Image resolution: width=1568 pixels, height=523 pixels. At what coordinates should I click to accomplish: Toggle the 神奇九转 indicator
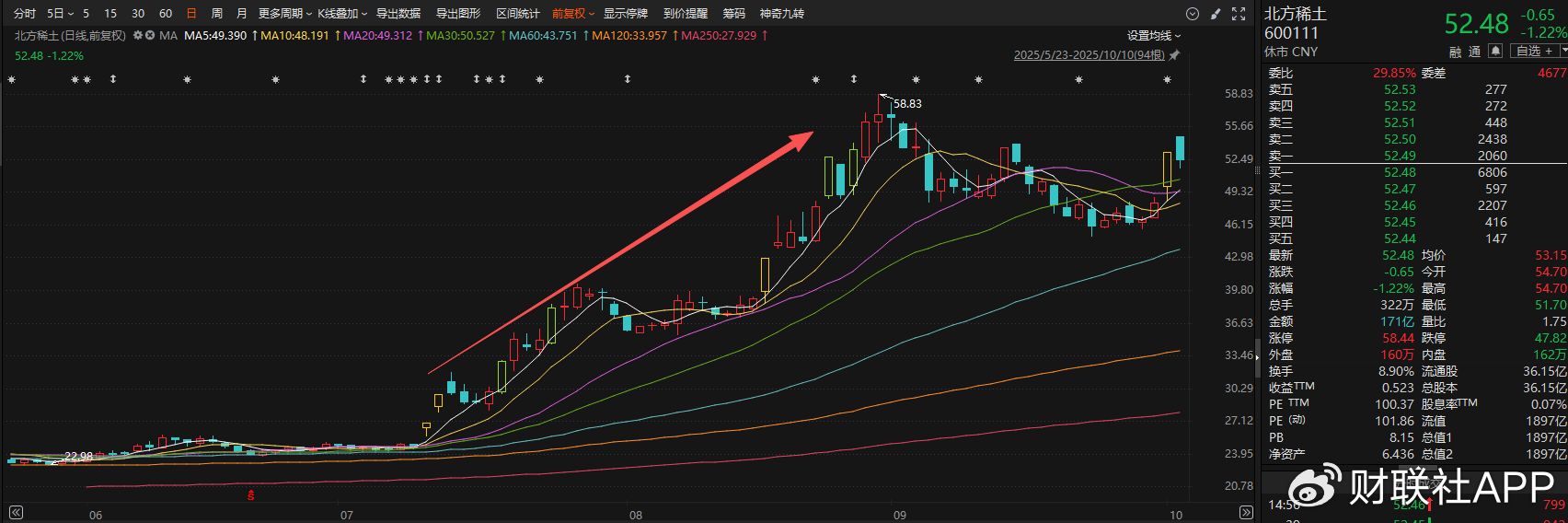(782, 14)
